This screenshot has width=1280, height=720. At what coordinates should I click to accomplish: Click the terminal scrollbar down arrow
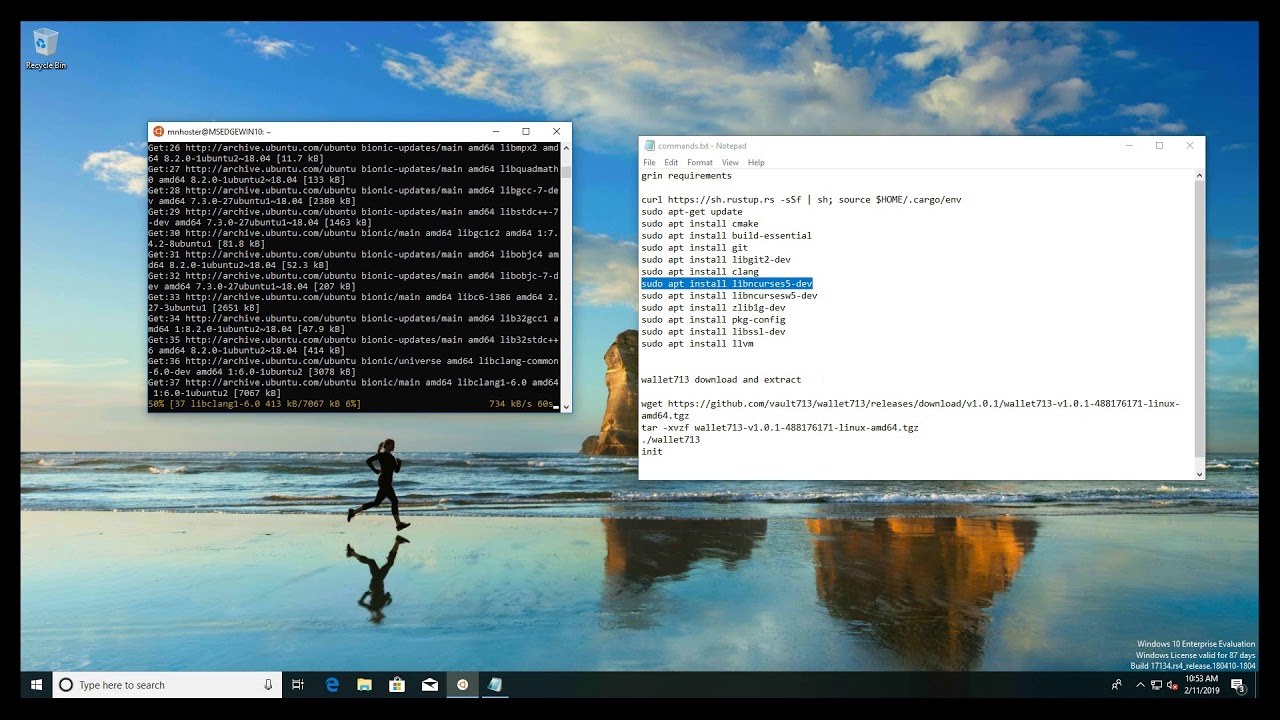pos(566,407)
